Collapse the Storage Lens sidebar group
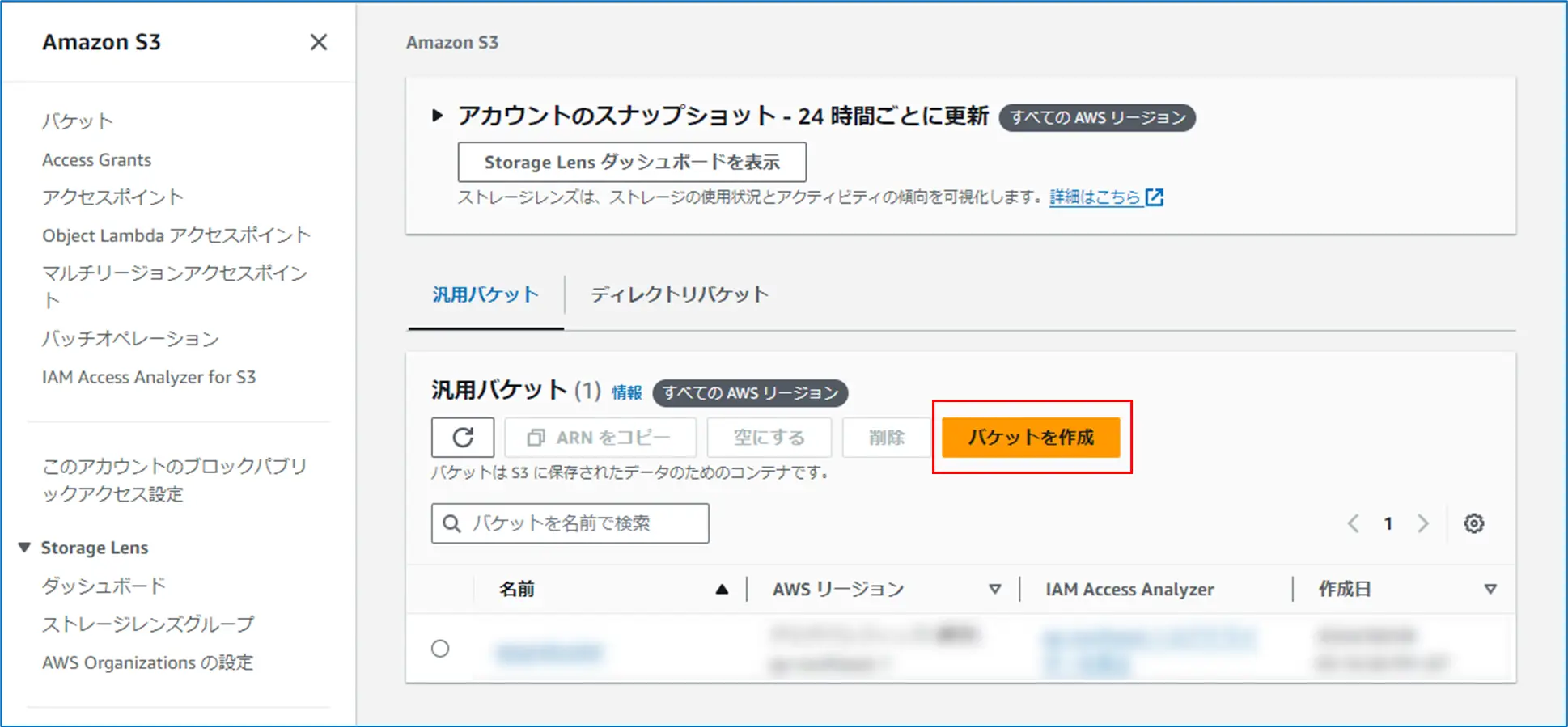Screen dimensions: 1568x728 coord(24,548)
